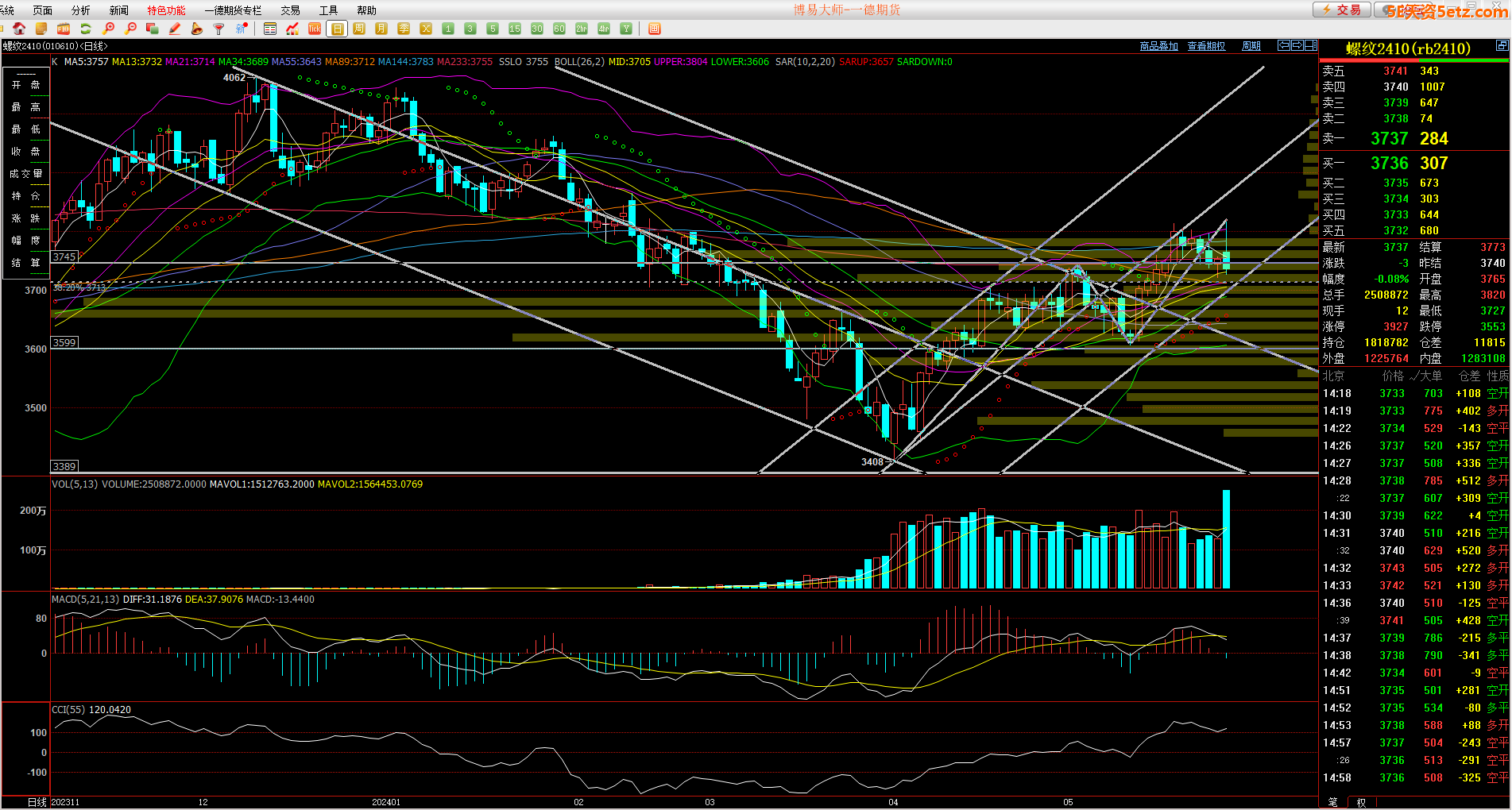Click the Home icon in the toolbar

tap(19, 29)
